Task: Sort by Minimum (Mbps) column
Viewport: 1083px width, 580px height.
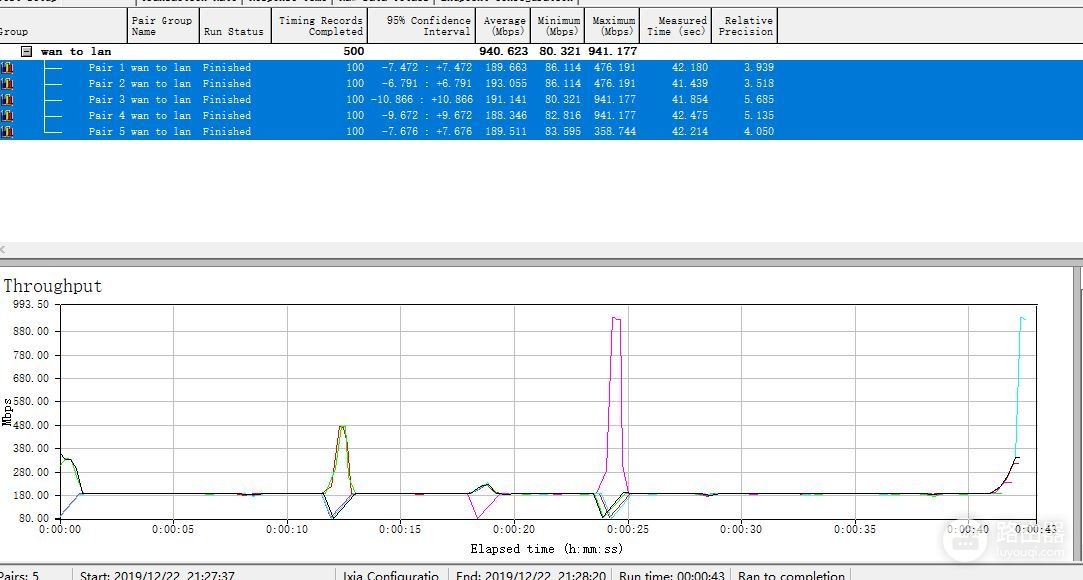Action: coord(557,26)
